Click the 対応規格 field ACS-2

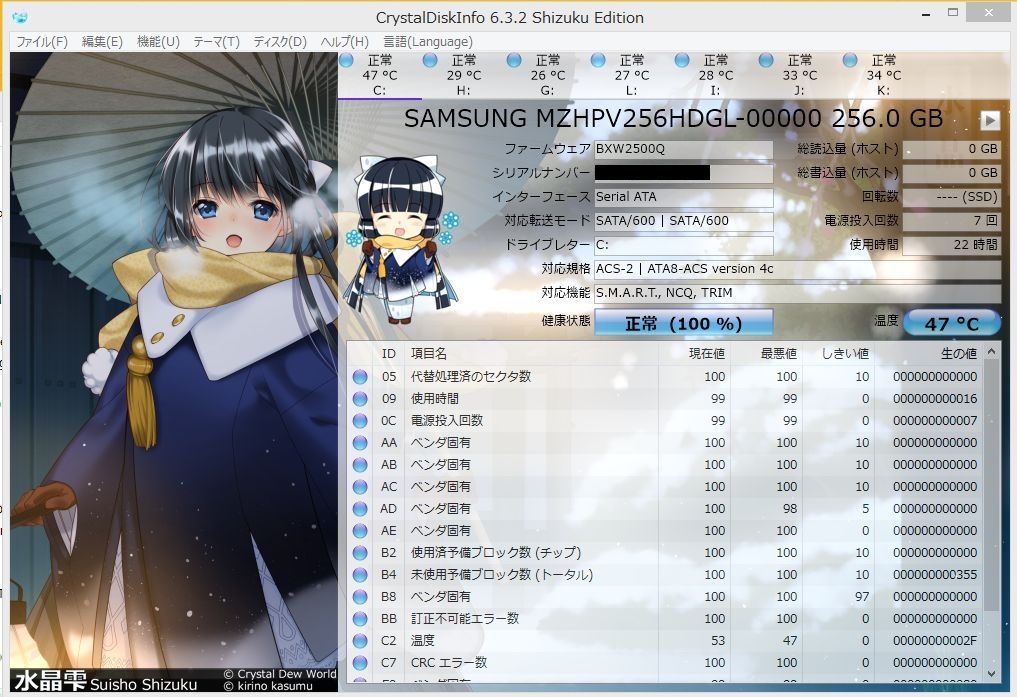797,269
